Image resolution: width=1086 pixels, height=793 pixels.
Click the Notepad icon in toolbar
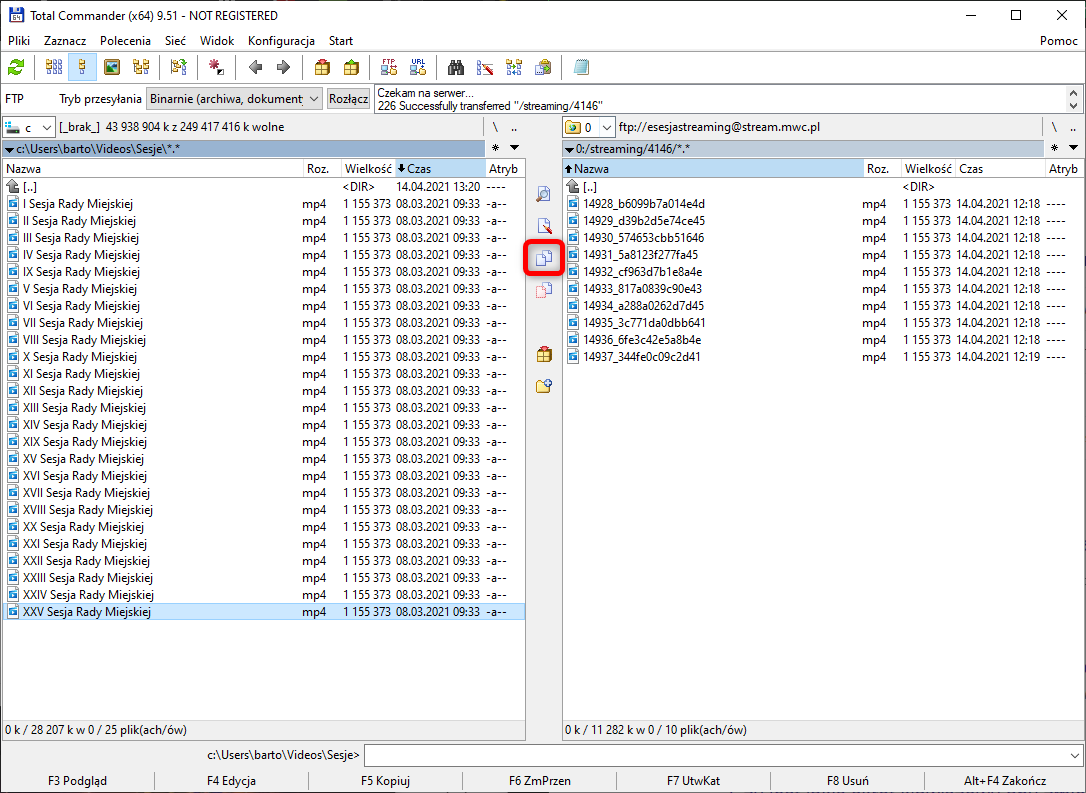pyautogui.click(x=581, y=67)
